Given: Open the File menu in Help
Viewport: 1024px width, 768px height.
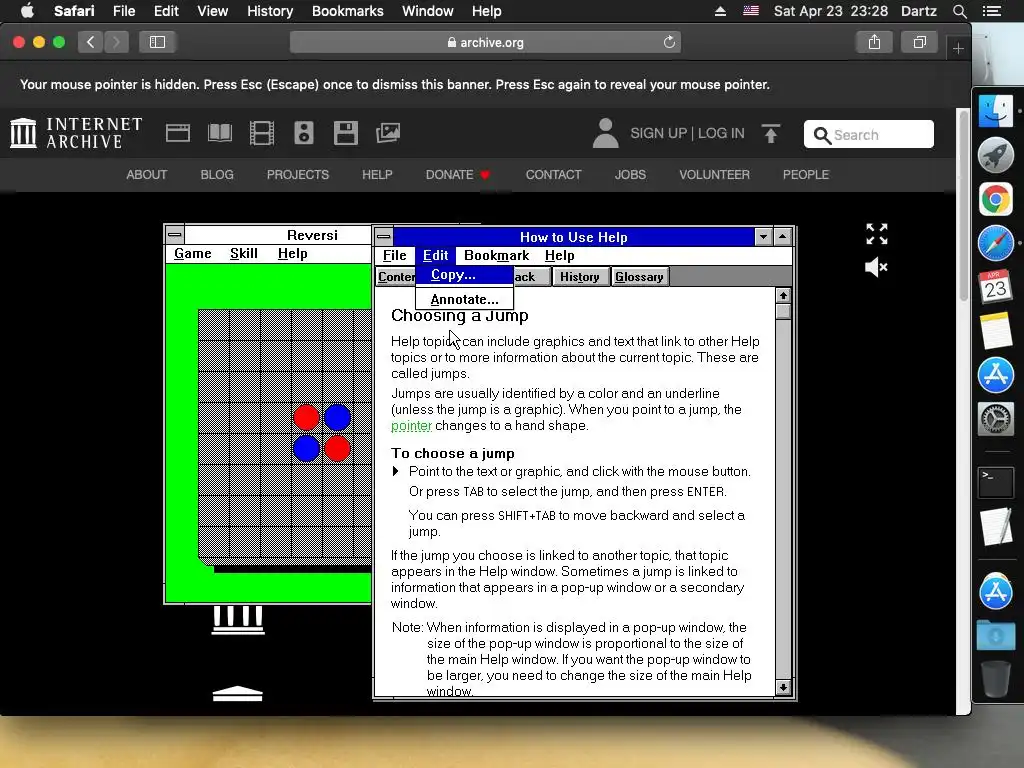Looking at the screenshot, I should (394, 255).
